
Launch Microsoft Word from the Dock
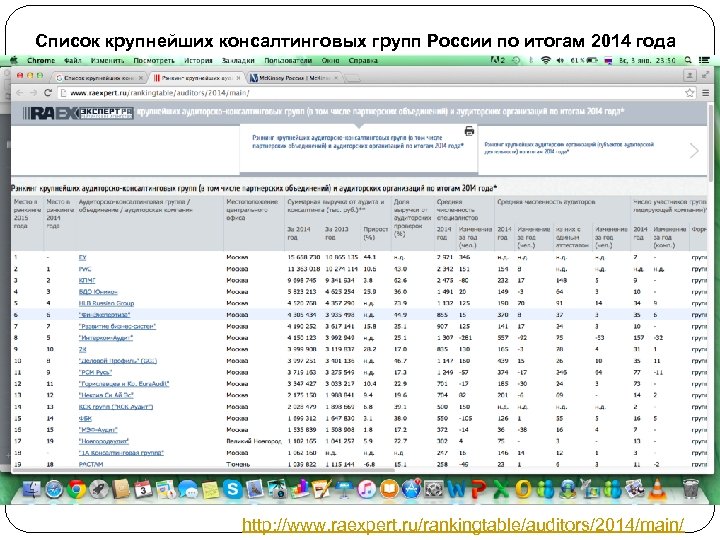point(456,489)
